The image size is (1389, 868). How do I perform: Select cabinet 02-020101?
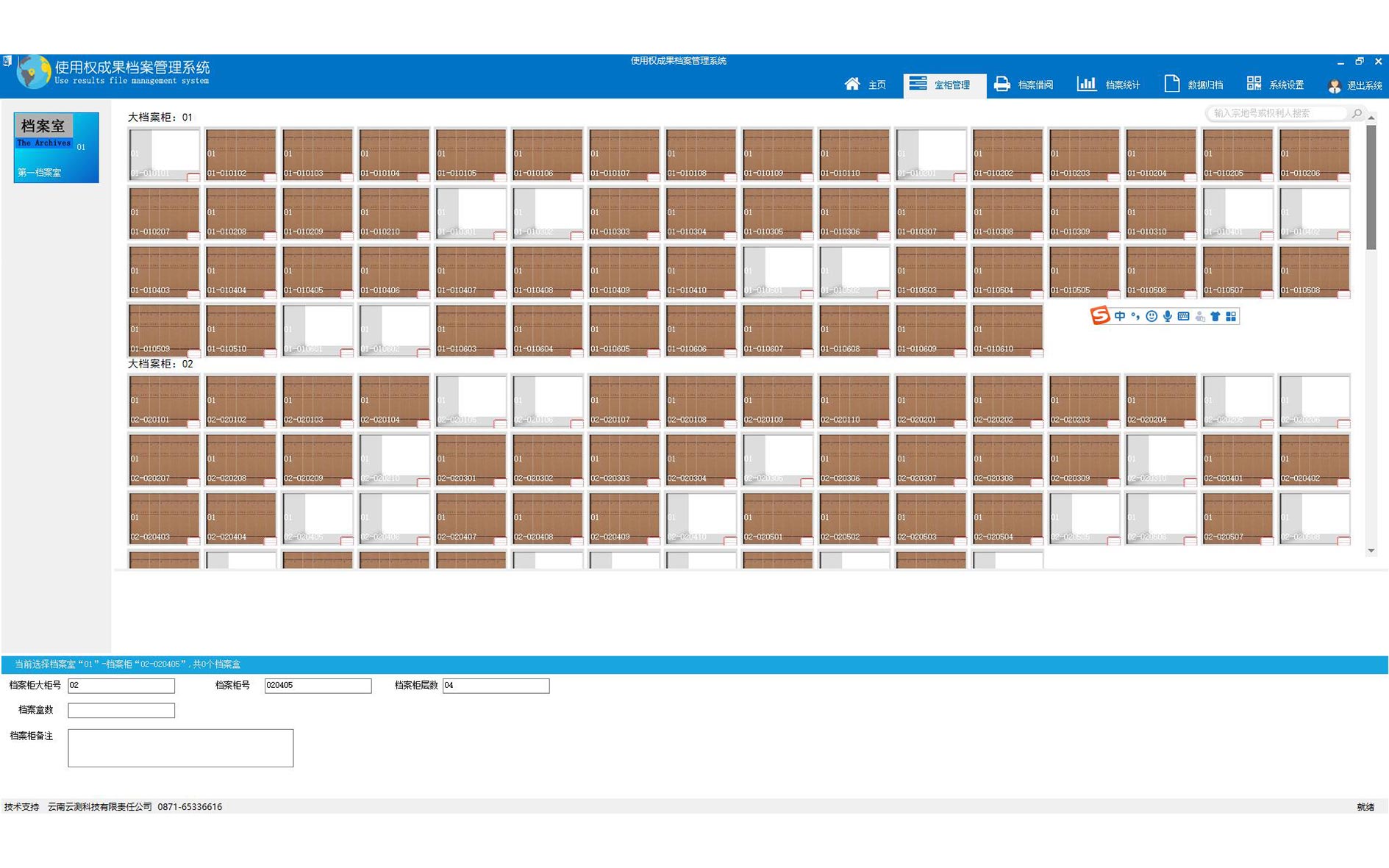164,401
